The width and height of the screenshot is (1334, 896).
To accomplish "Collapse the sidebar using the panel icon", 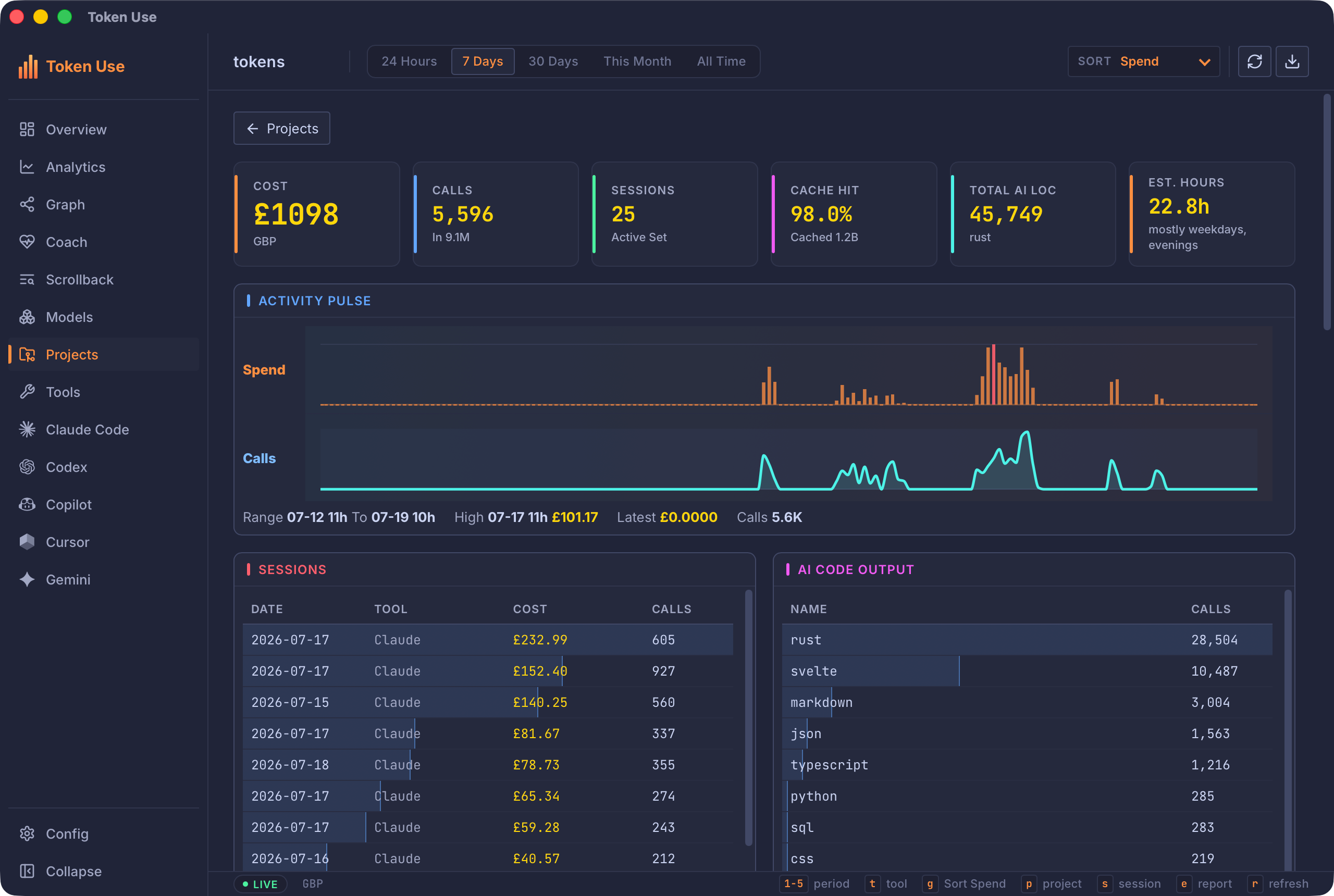I will (x=27, y=871).
